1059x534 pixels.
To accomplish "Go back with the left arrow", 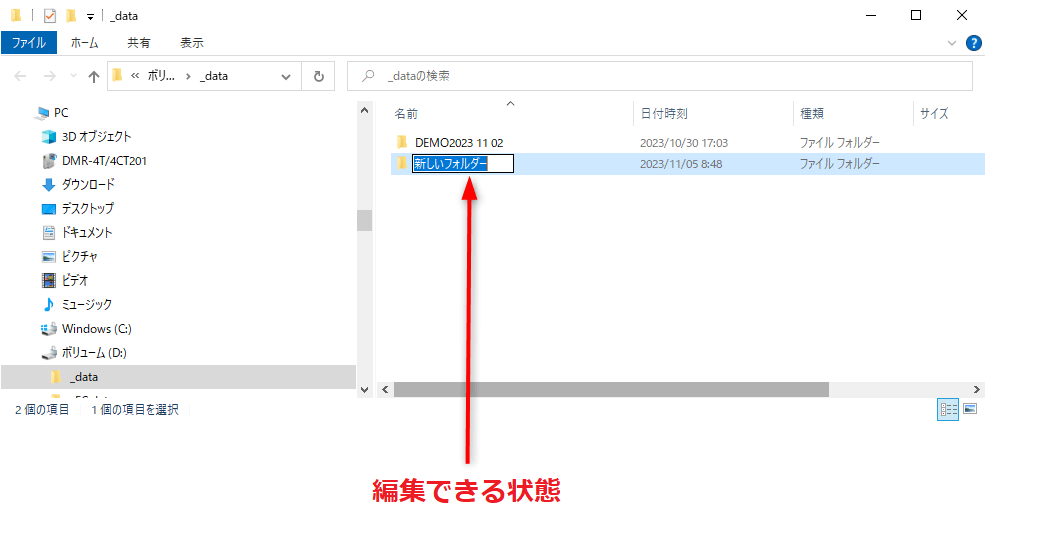I will 20,76.
